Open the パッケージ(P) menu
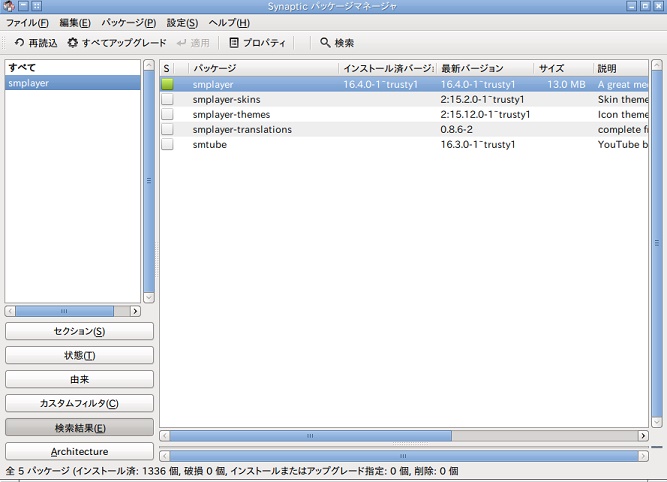This screenshot has height=482, width=667. (x=128, y=23)
